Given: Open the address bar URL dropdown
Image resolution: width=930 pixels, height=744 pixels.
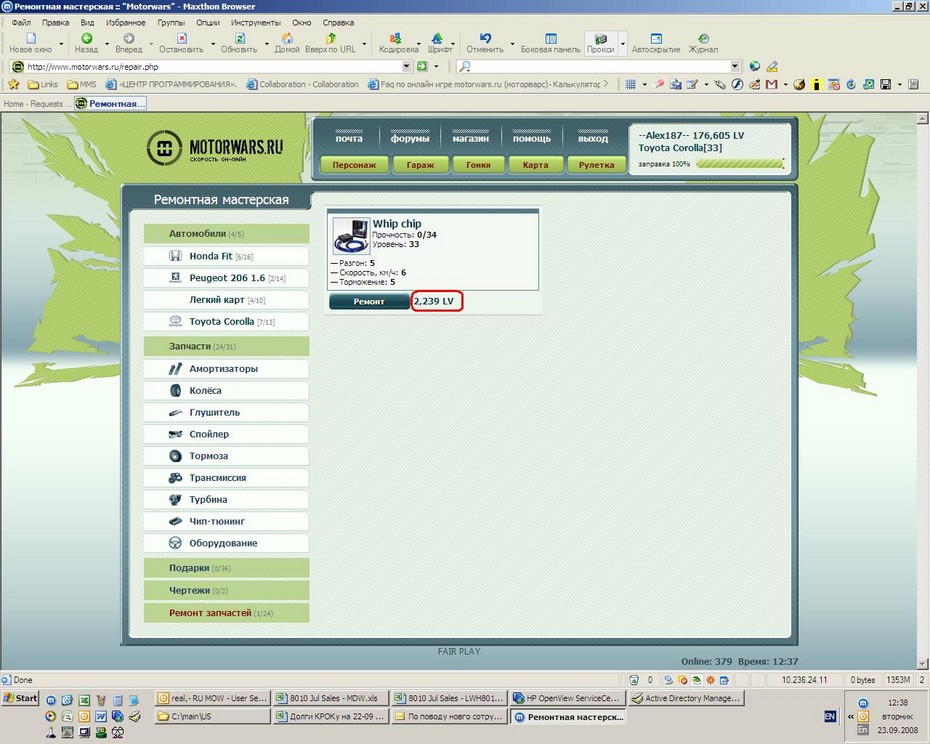Looking at the screenshot, I should tap(407, 67).
